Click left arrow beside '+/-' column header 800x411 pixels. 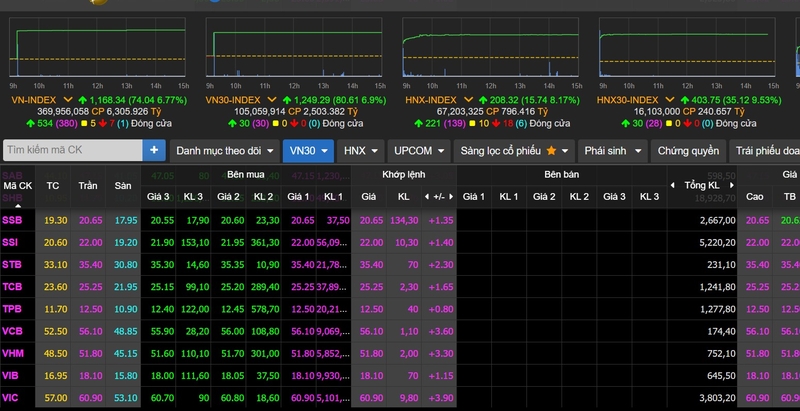point(427,196)
